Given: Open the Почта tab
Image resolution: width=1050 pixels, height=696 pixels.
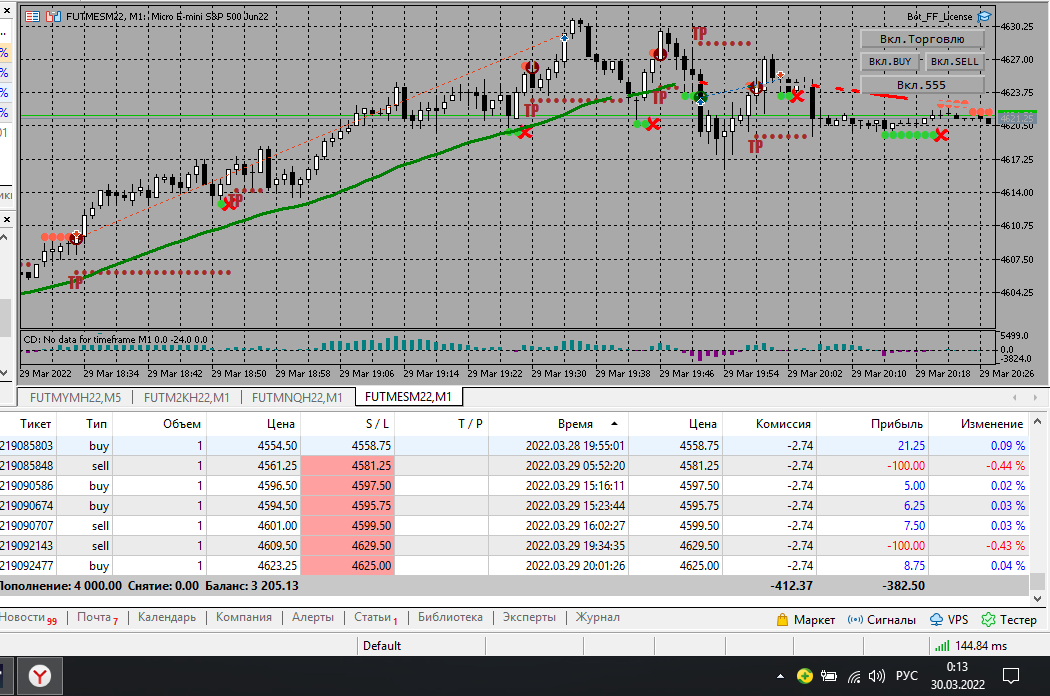Looking at the screenshot, I should pyautogui.click(x=97, y=618).
